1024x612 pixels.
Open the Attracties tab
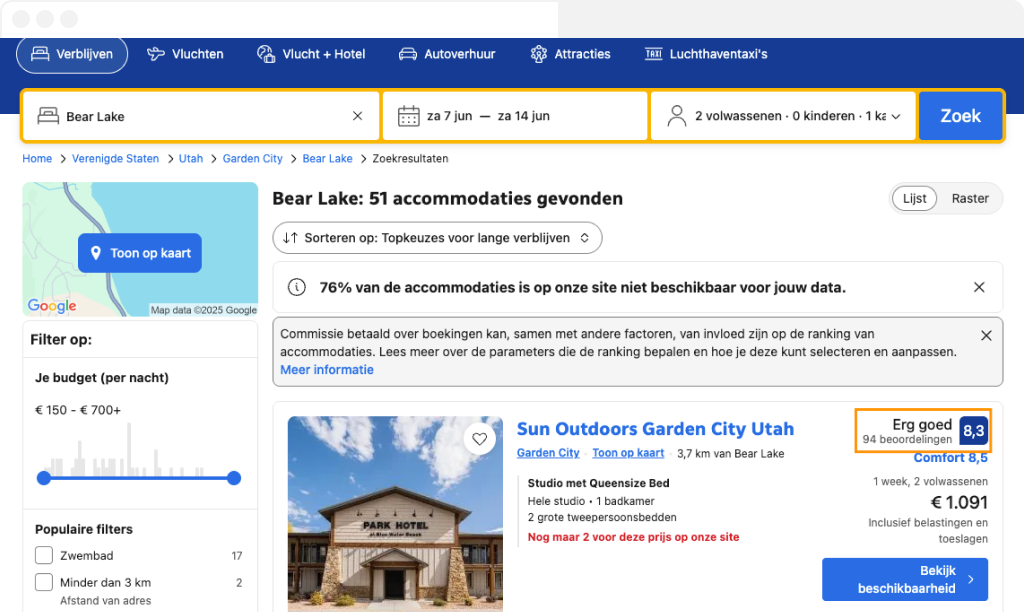coord(570,54)
